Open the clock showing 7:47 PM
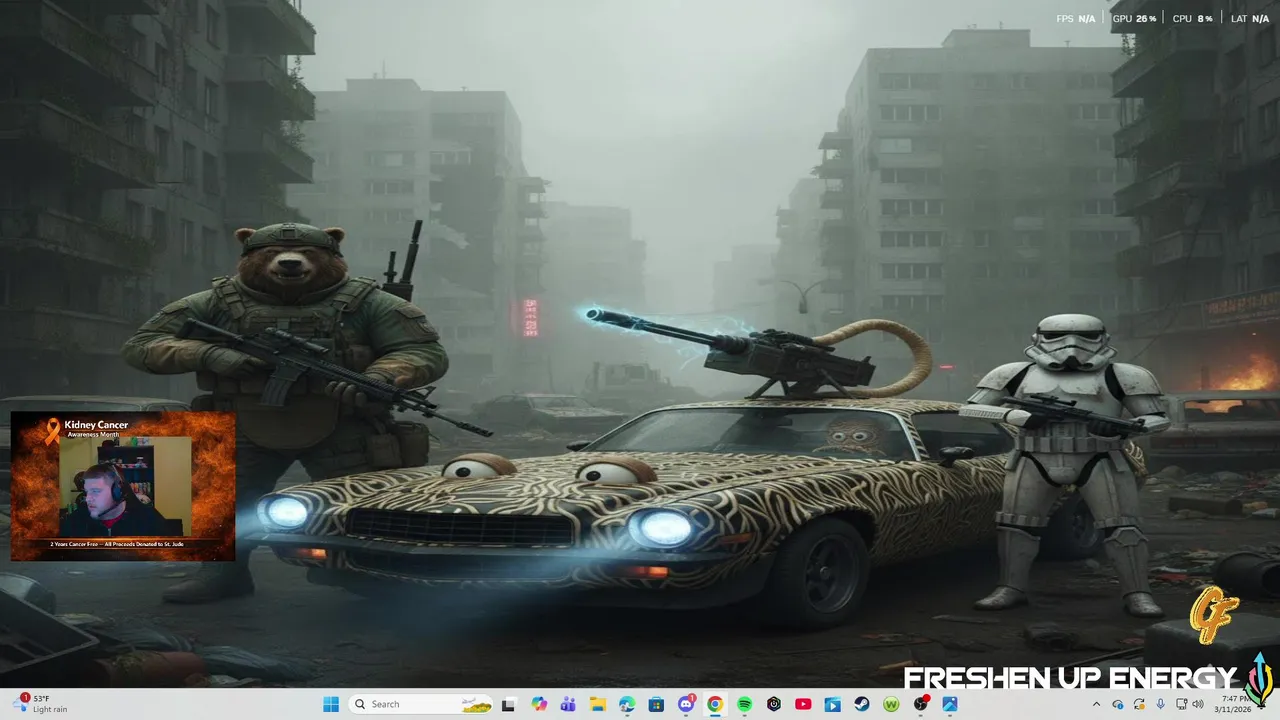The image size is (1280, 720). tap(1233, 704)
